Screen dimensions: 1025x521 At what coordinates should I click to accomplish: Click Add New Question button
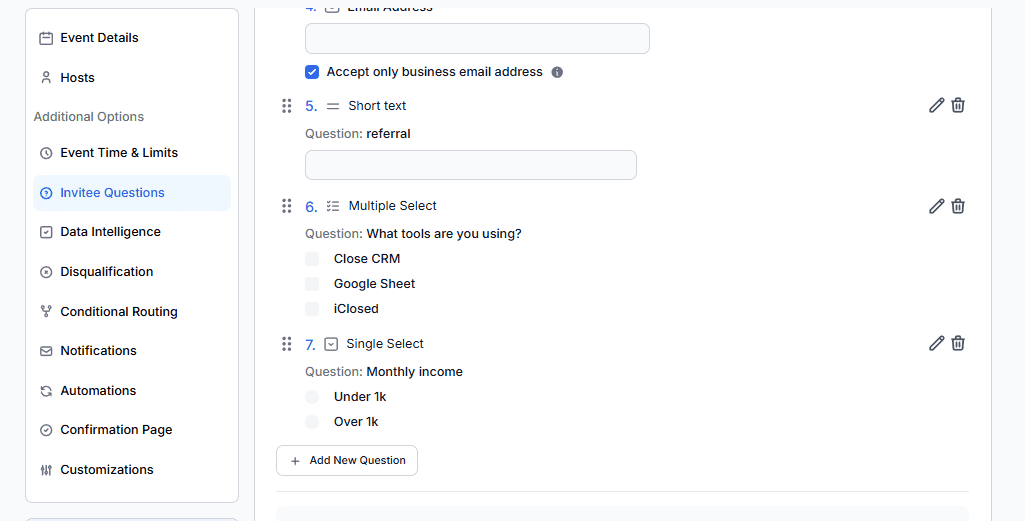click(x=347, y=461)
